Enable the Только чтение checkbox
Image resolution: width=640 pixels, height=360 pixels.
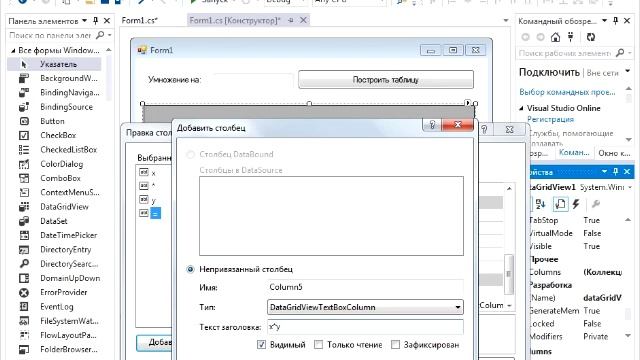click(x=318, y=345)
